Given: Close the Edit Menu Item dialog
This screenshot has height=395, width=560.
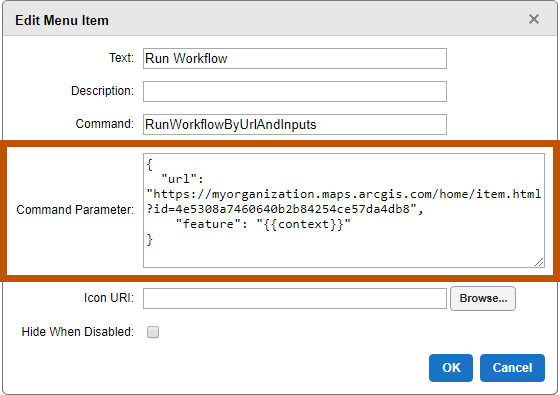Looking at the screenshot, I should [x=534, y=19].
